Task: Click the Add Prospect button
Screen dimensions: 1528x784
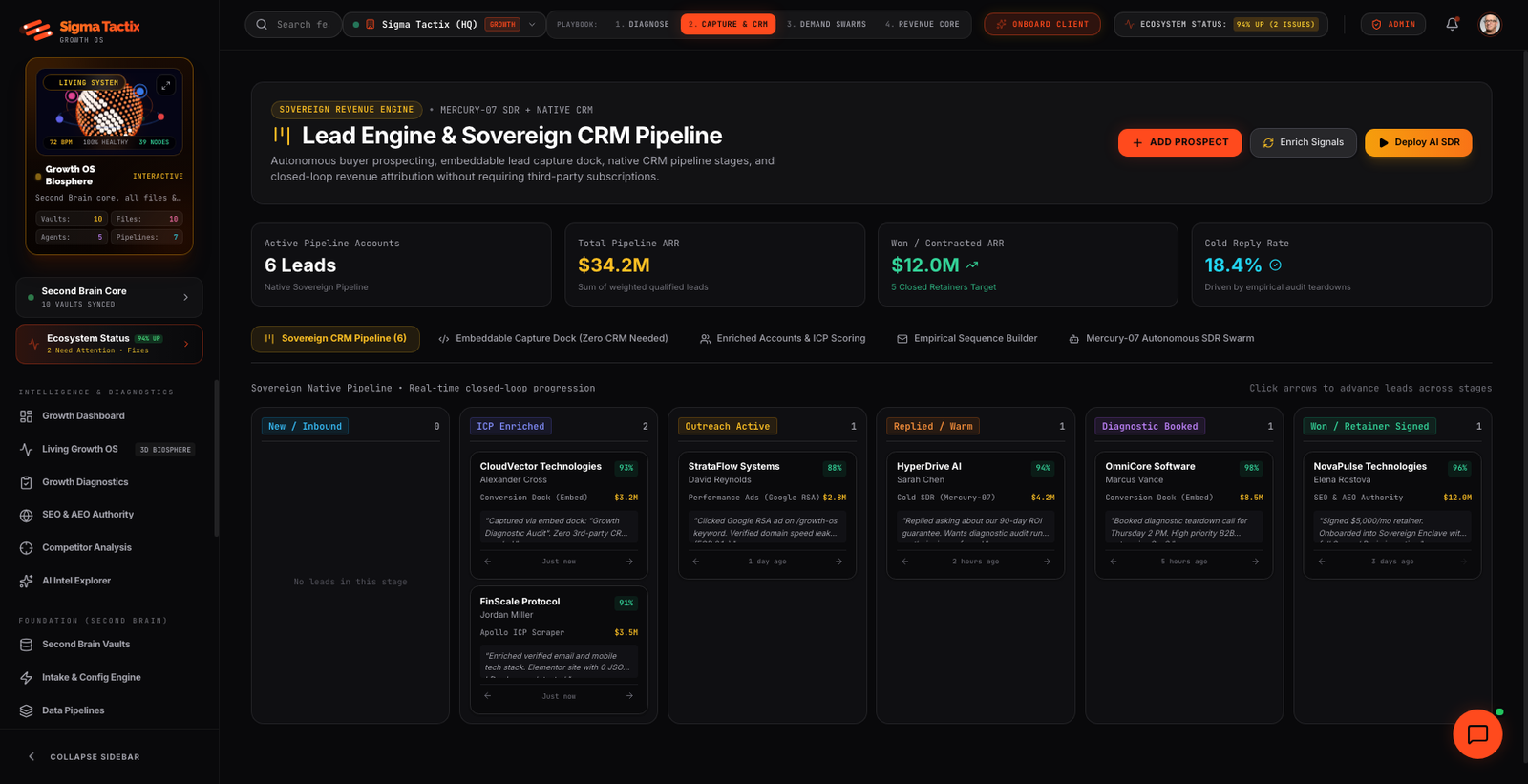Action: (x=1179, y=142)
